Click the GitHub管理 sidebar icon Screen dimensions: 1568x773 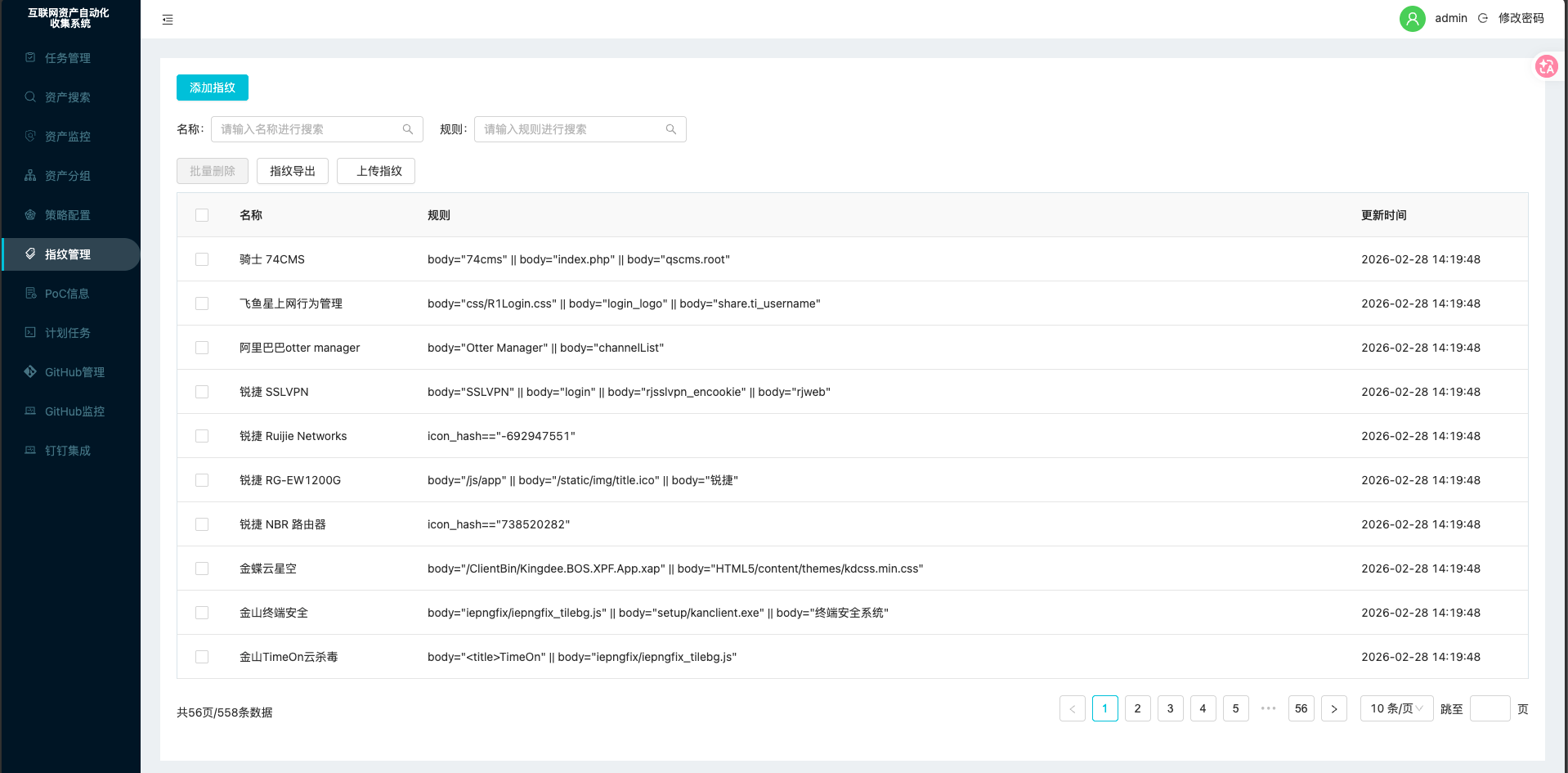(x=30, y=372)
